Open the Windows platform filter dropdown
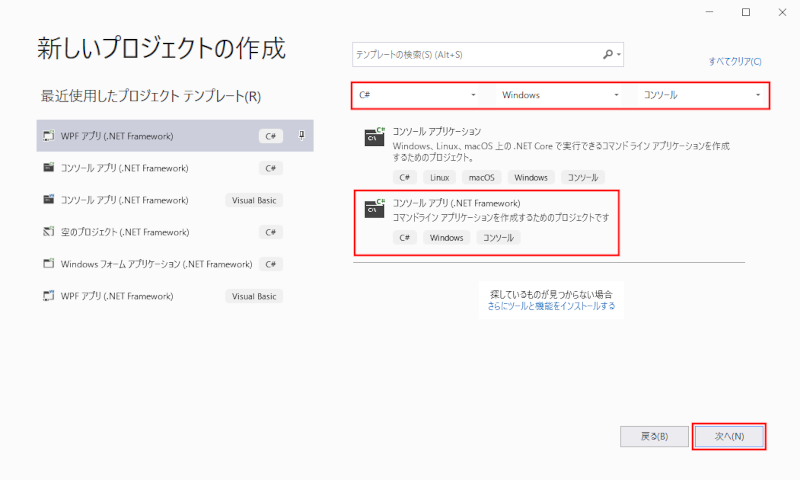The height and width of the screenshot is (480, 800). [560, 95]
